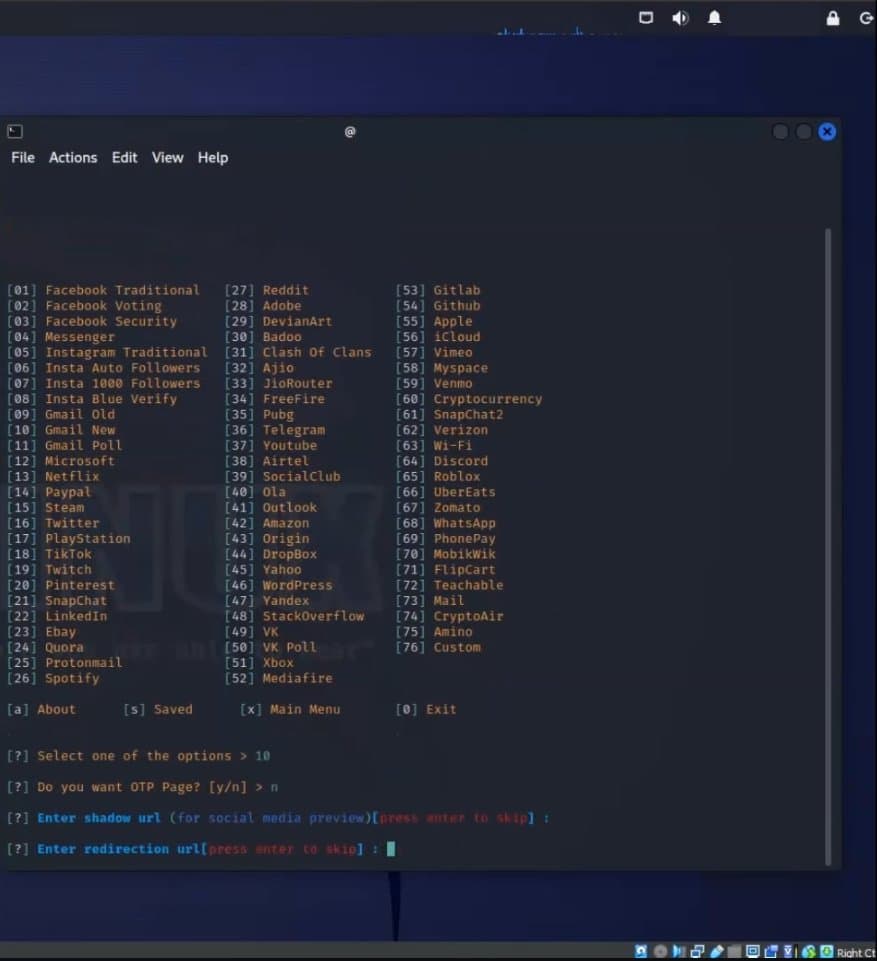Viewport: 877px width, 961px height.
Task: Click the '[0] Exit' text
Action: point(426,709)
